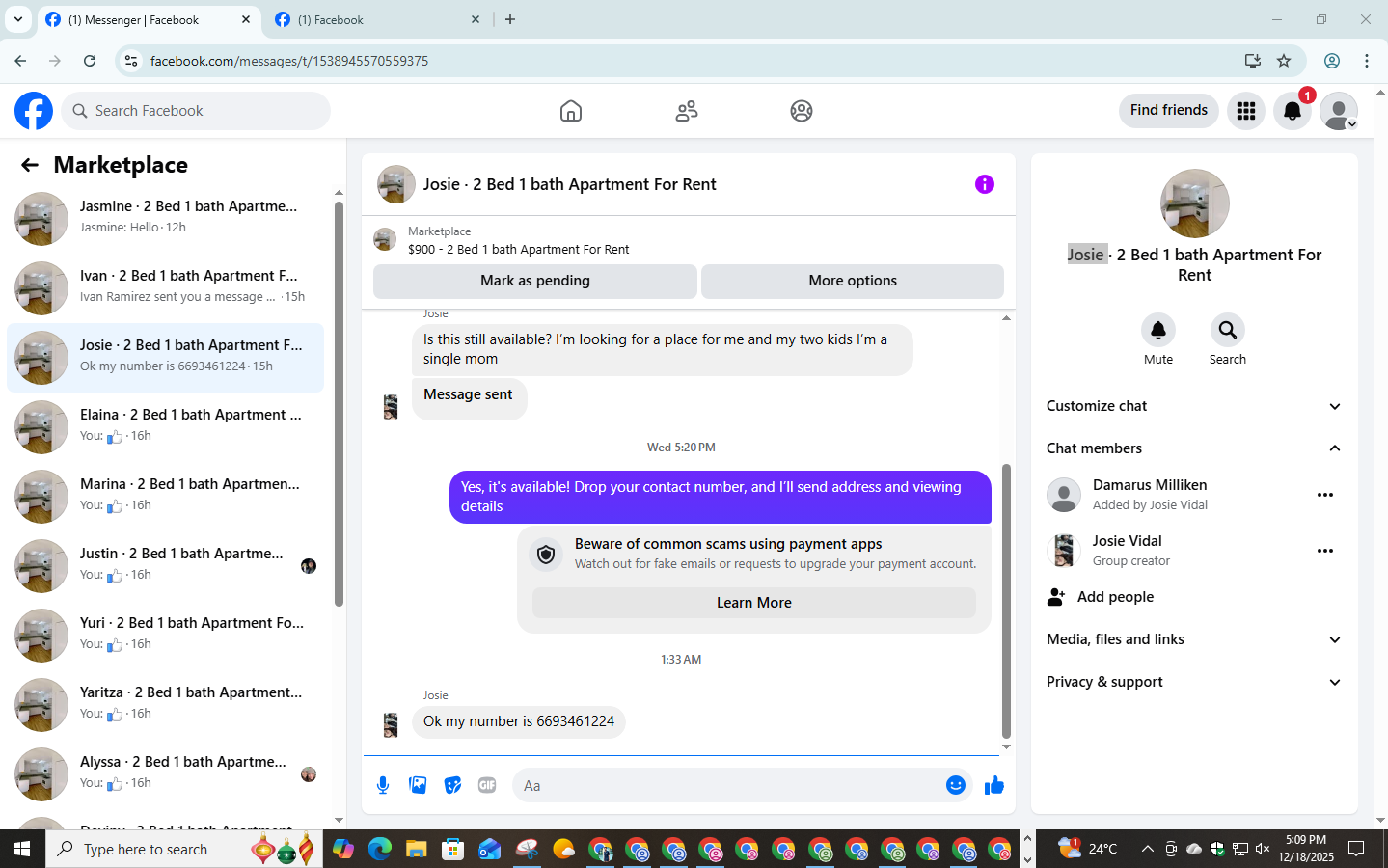Open a new browser tab
This screenshot has height=868, width=1388.
(x=510, y=19)
